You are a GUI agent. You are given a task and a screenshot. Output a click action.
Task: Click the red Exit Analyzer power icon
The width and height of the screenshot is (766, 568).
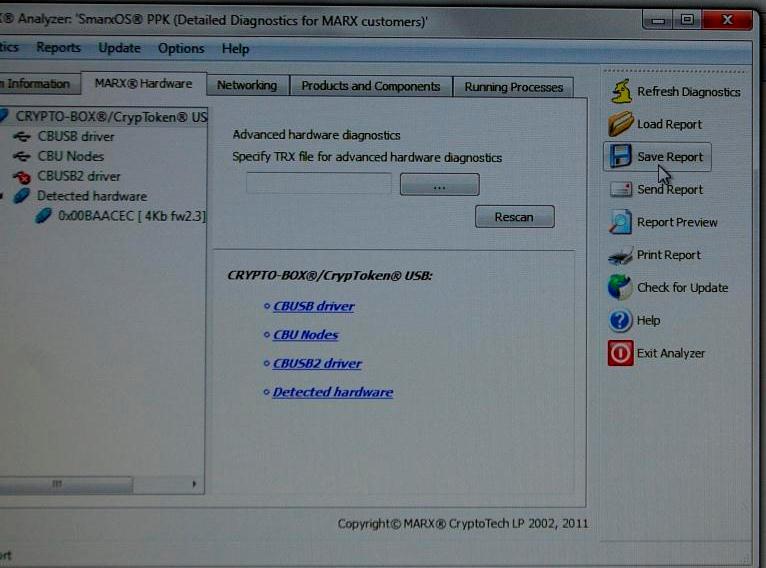point(620,353)
